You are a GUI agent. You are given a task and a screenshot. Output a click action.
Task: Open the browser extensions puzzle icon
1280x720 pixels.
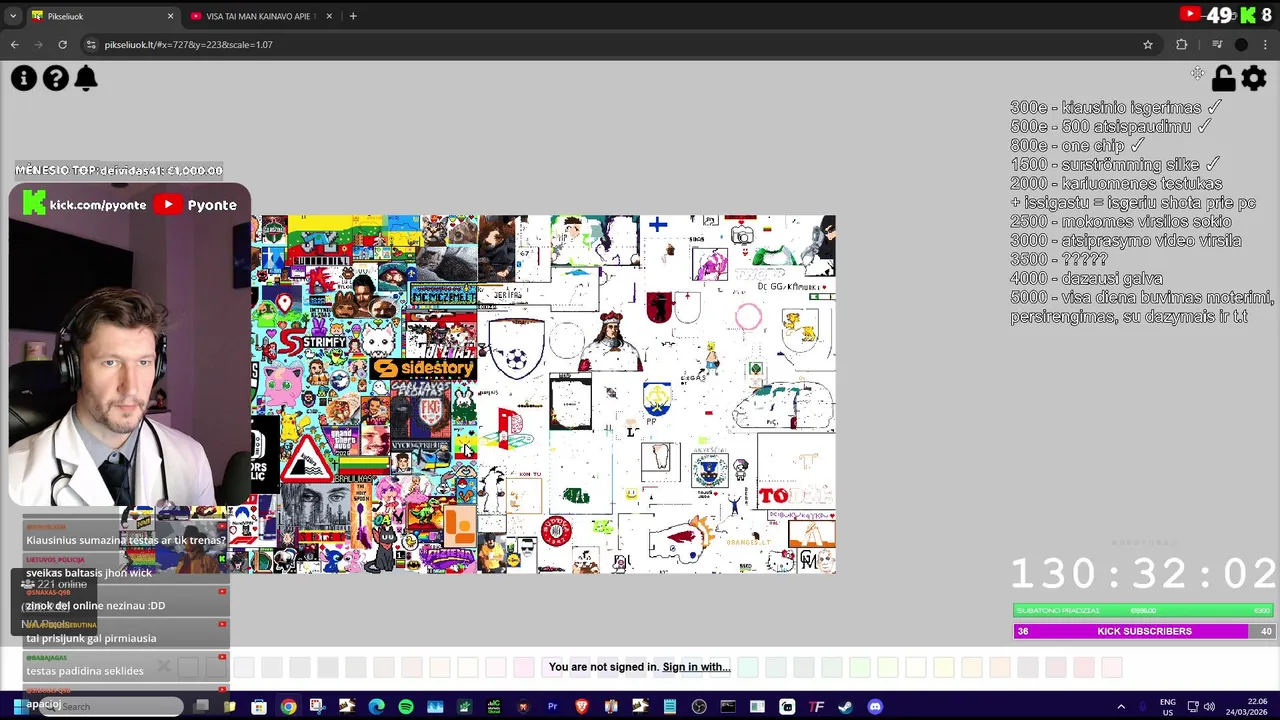click(1182, 44)
